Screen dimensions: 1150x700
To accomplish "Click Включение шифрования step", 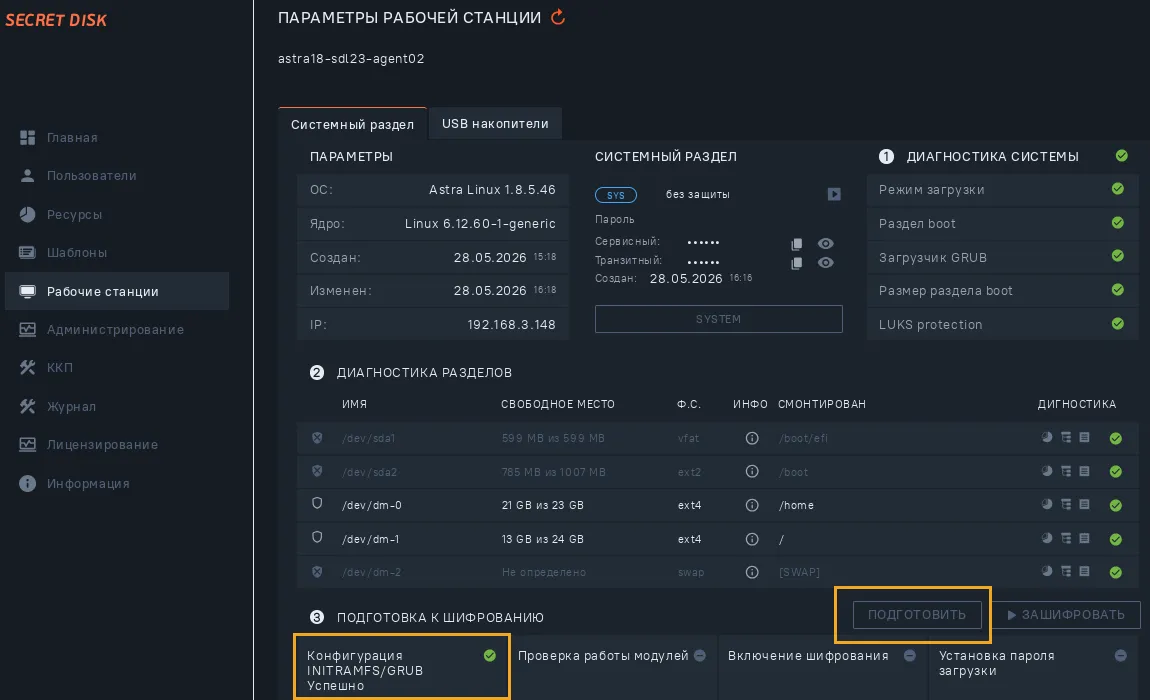I will [x=822, y=667].
